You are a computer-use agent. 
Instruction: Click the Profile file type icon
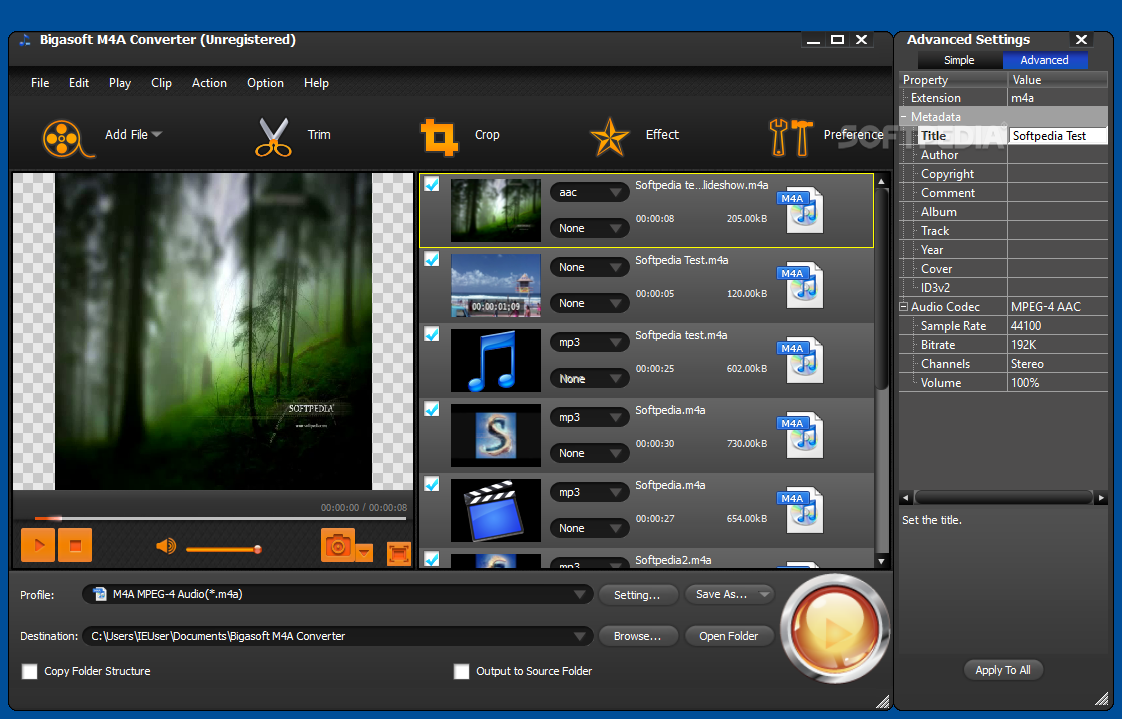[x=100, y=594]
